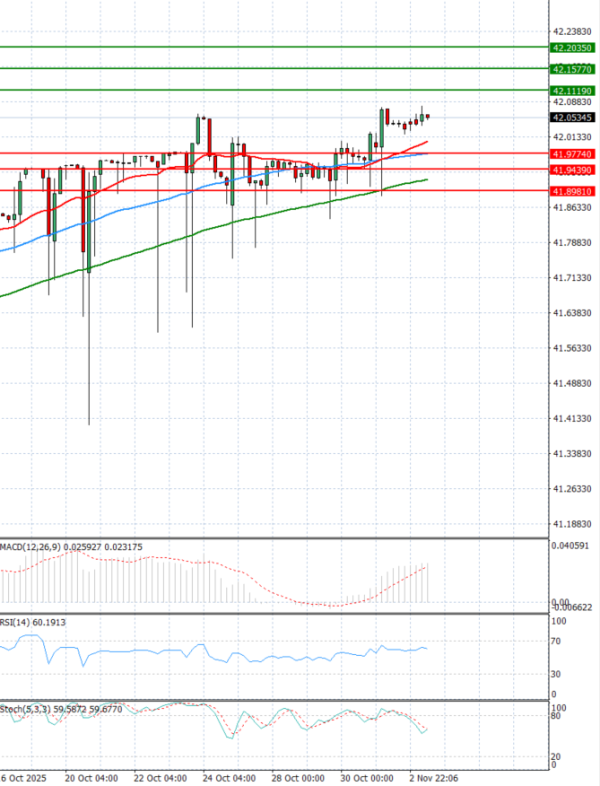The height and width of the screenshot is (786, 600).
Task: Select the 22 Oct 04:00 time axis label
Action: coord(160,777)
